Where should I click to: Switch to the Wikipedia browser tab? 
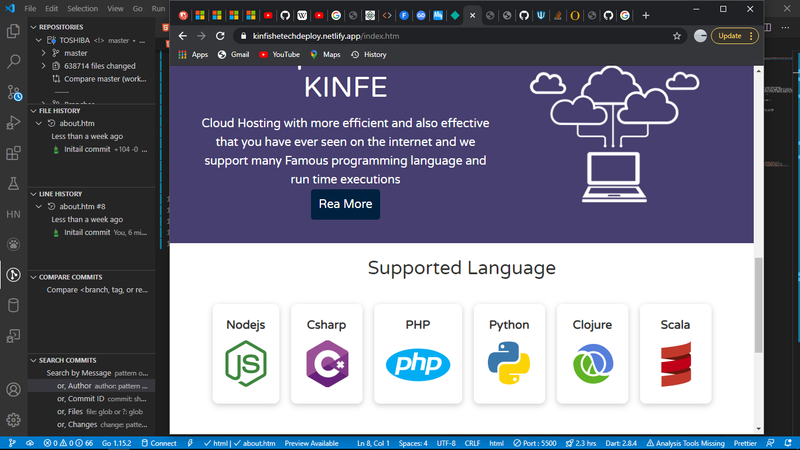click(x=302, y=15)
